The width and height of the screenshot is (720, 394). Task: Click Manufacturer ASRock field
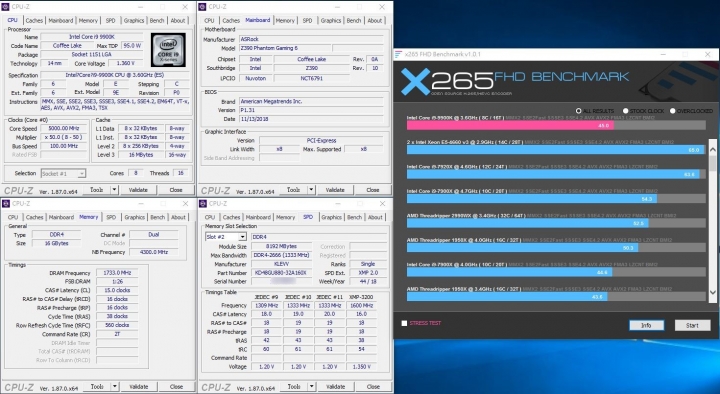311,39
